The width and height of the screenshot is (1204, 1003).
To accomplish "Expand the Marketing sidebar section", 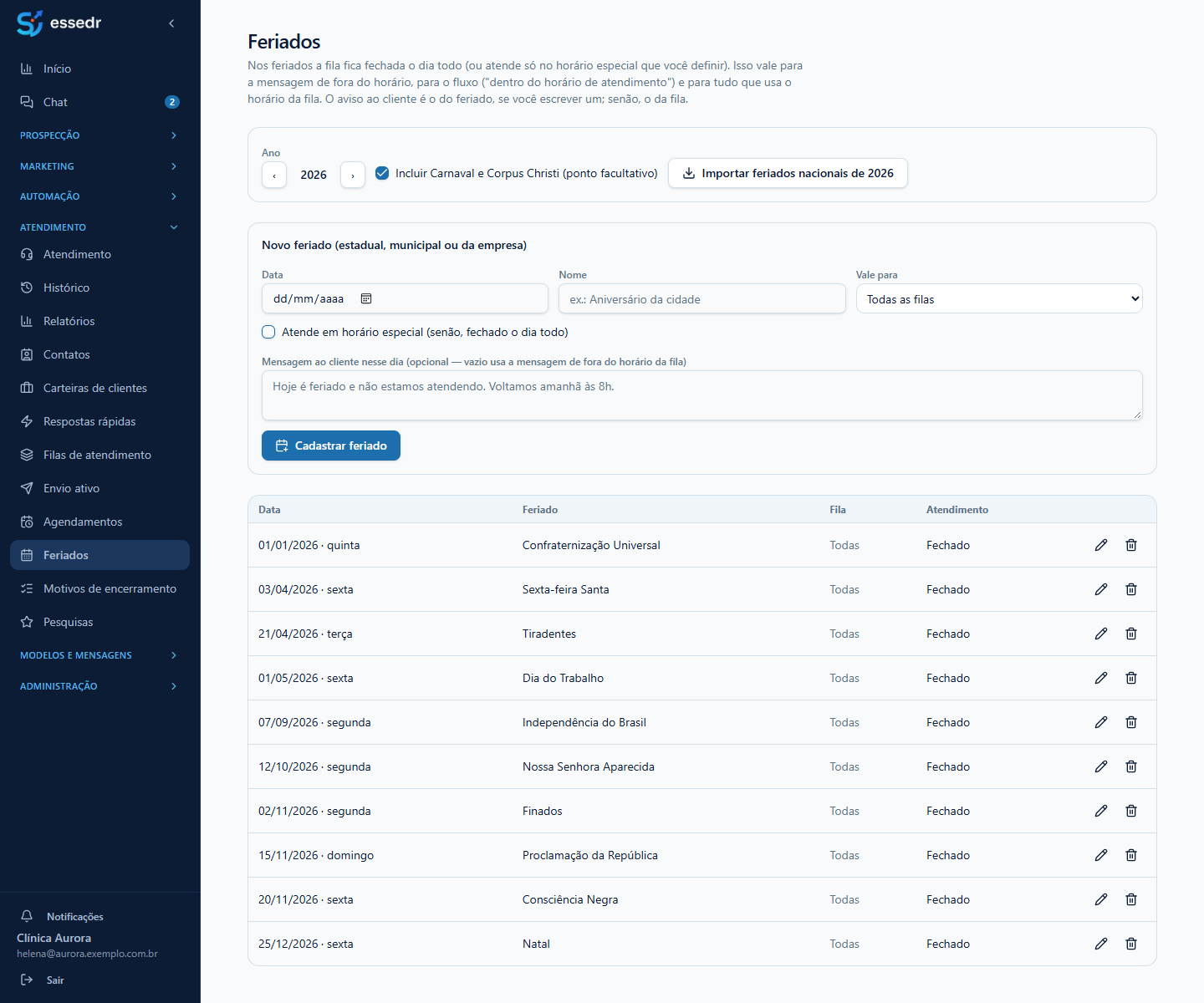I will click(x=99, y=166).
